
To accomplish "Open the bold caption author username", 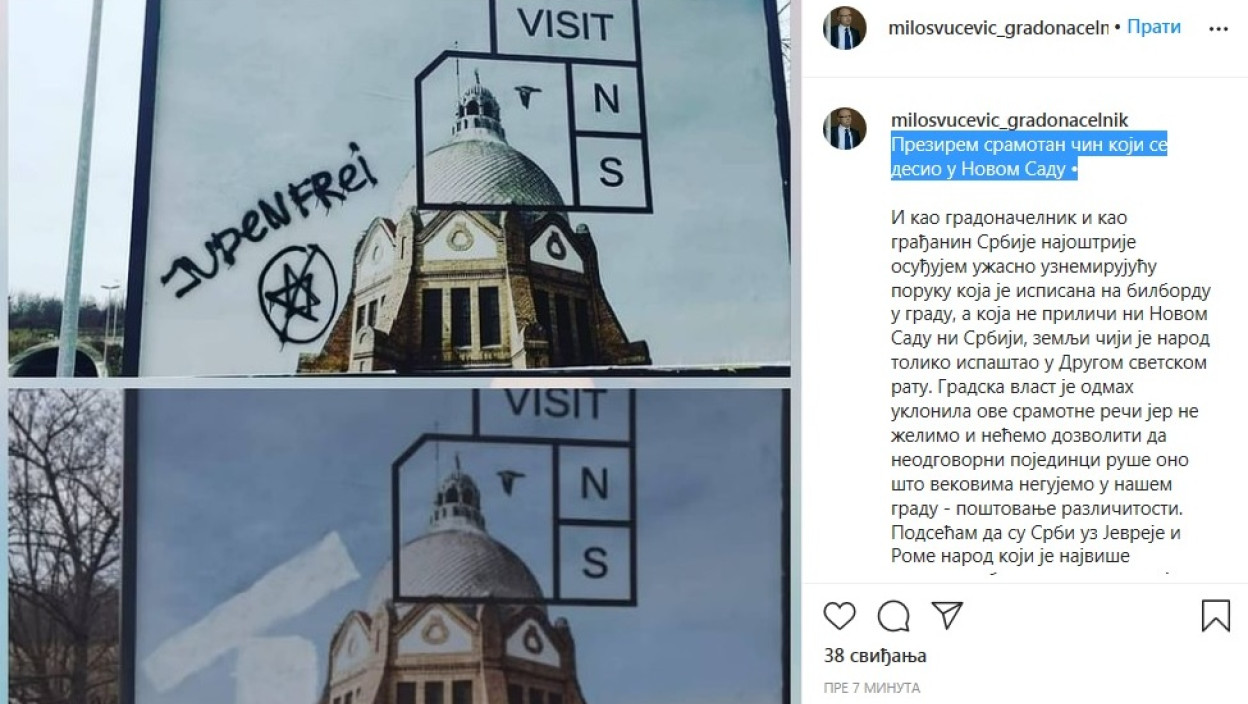I will pyautogui.click(x=1010, y=120).
